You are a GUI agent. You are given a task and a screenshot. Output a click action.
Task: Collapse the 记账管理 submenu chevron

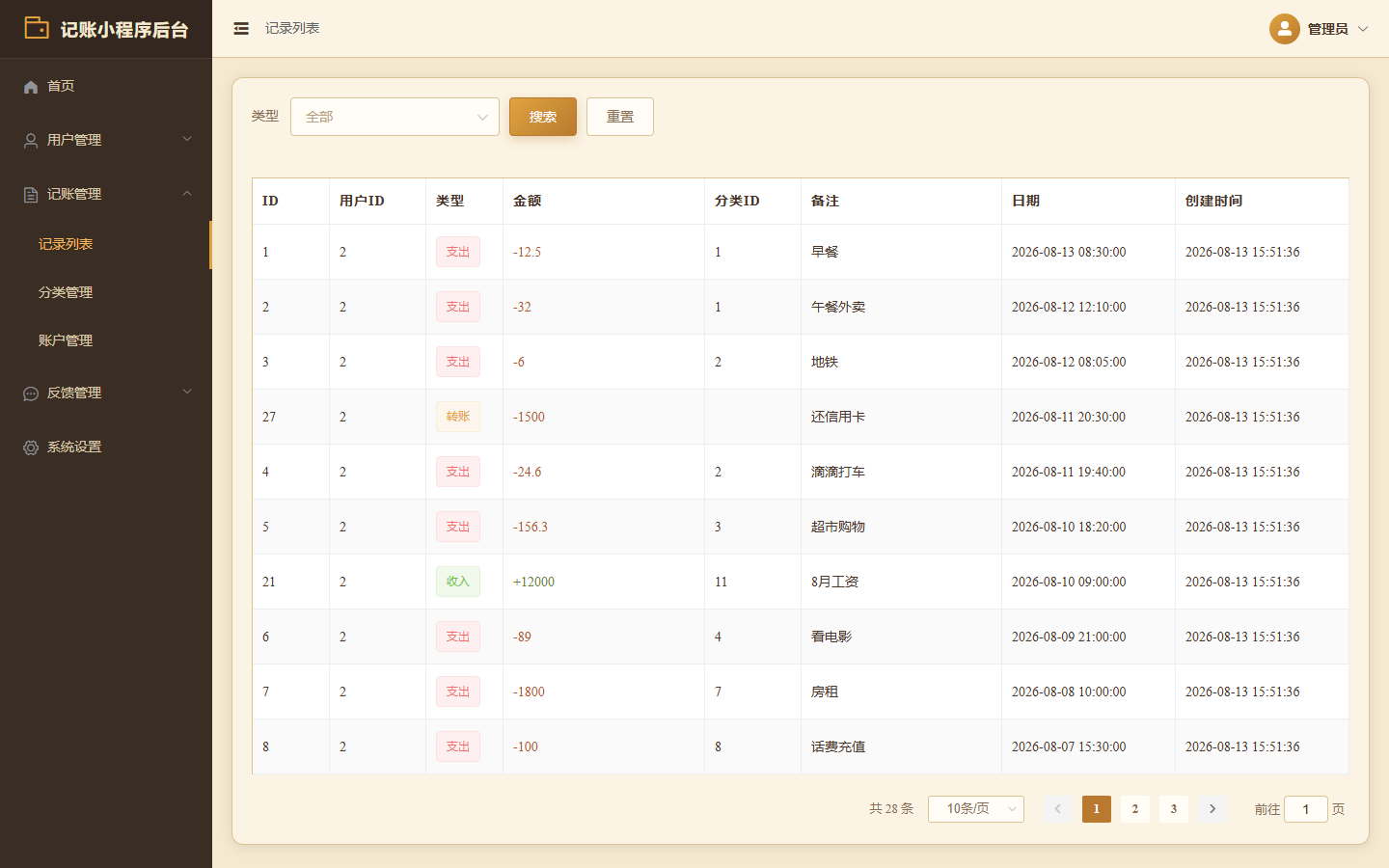187,193
